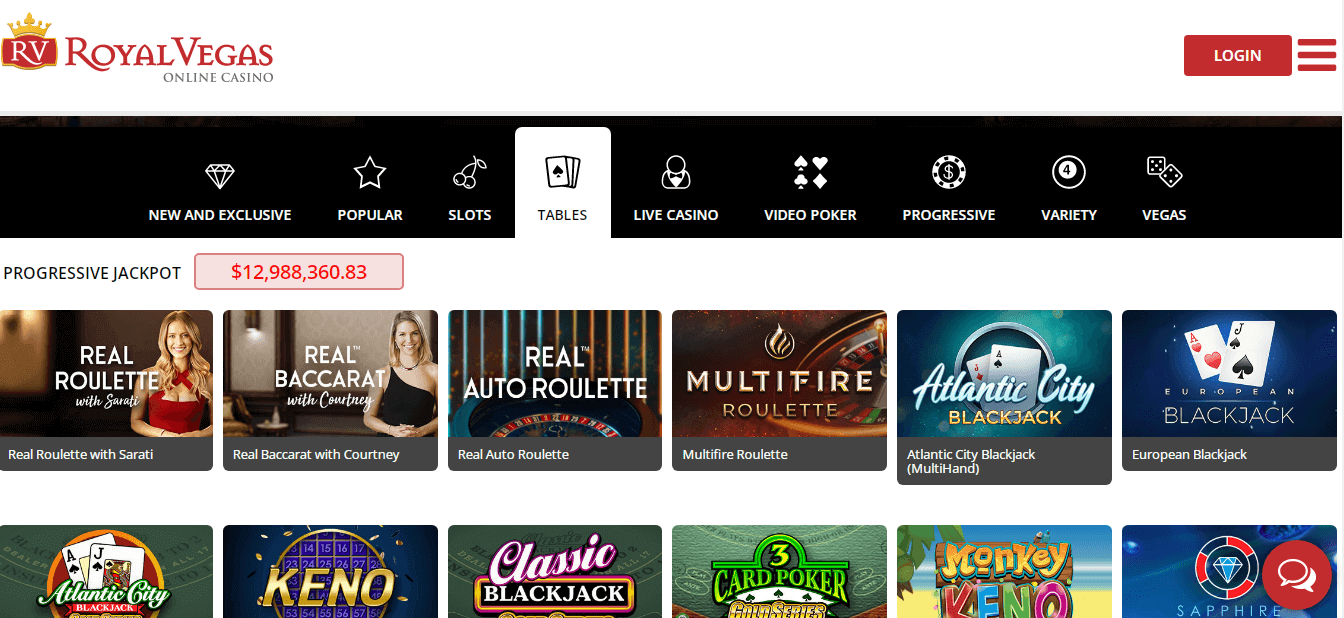Click the "Atlantic City Blackjack (MultiHand)" caption

pyautogui.click(x=971, y=461)
